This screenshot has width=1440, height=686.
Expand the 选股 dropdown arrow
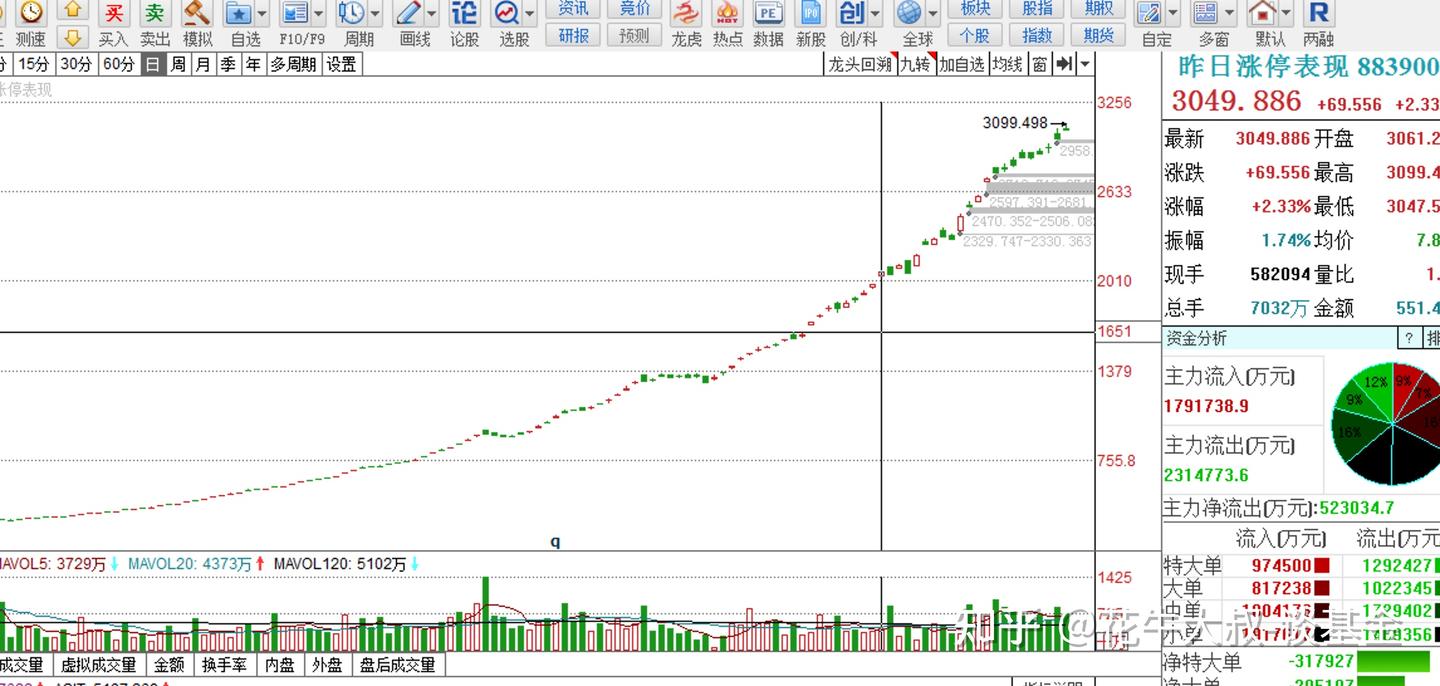[x=530, y=14]
